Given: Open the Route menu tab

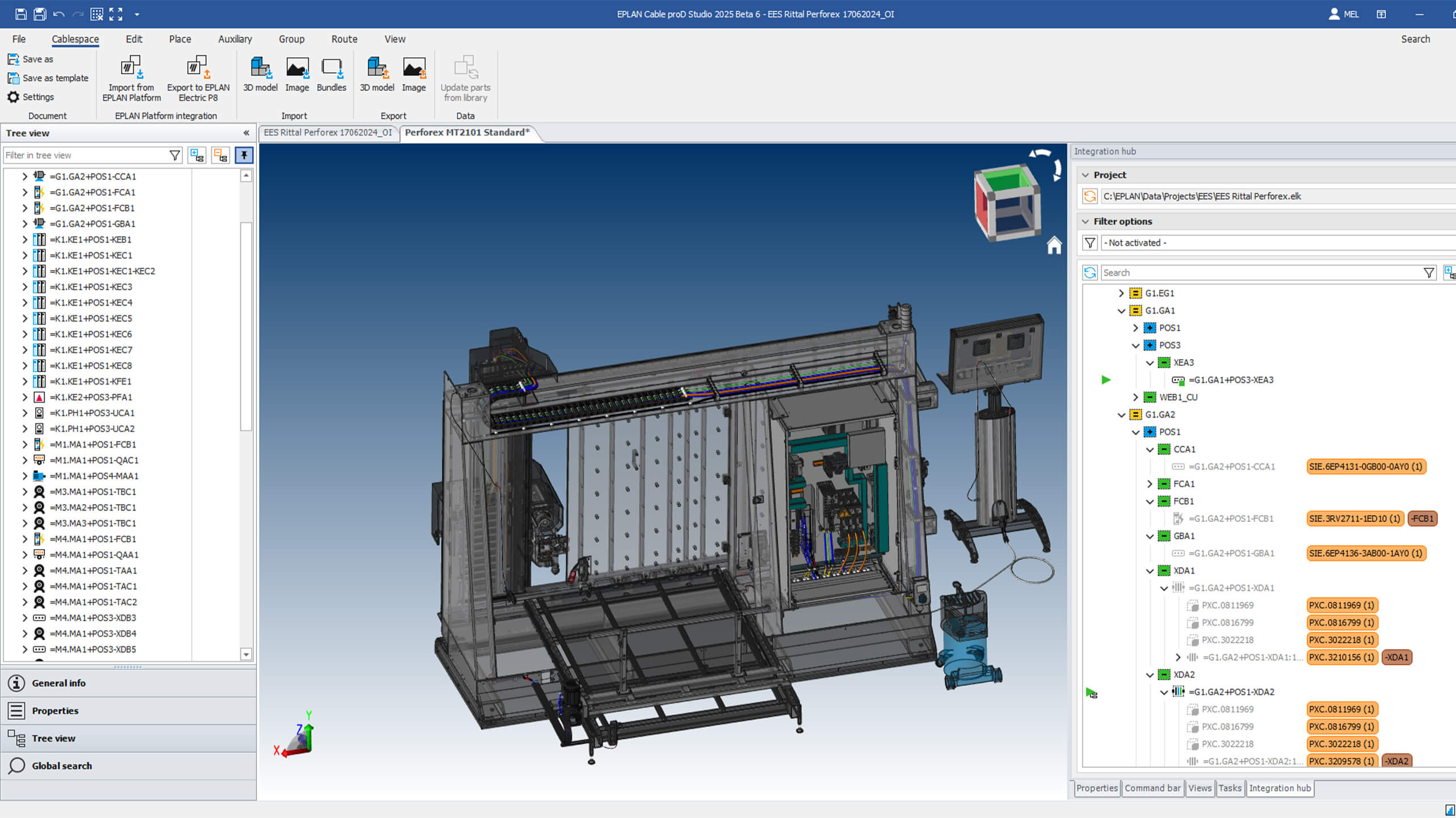Looking at the screenshot, I should pyautogui.click(x=344, y=39).
